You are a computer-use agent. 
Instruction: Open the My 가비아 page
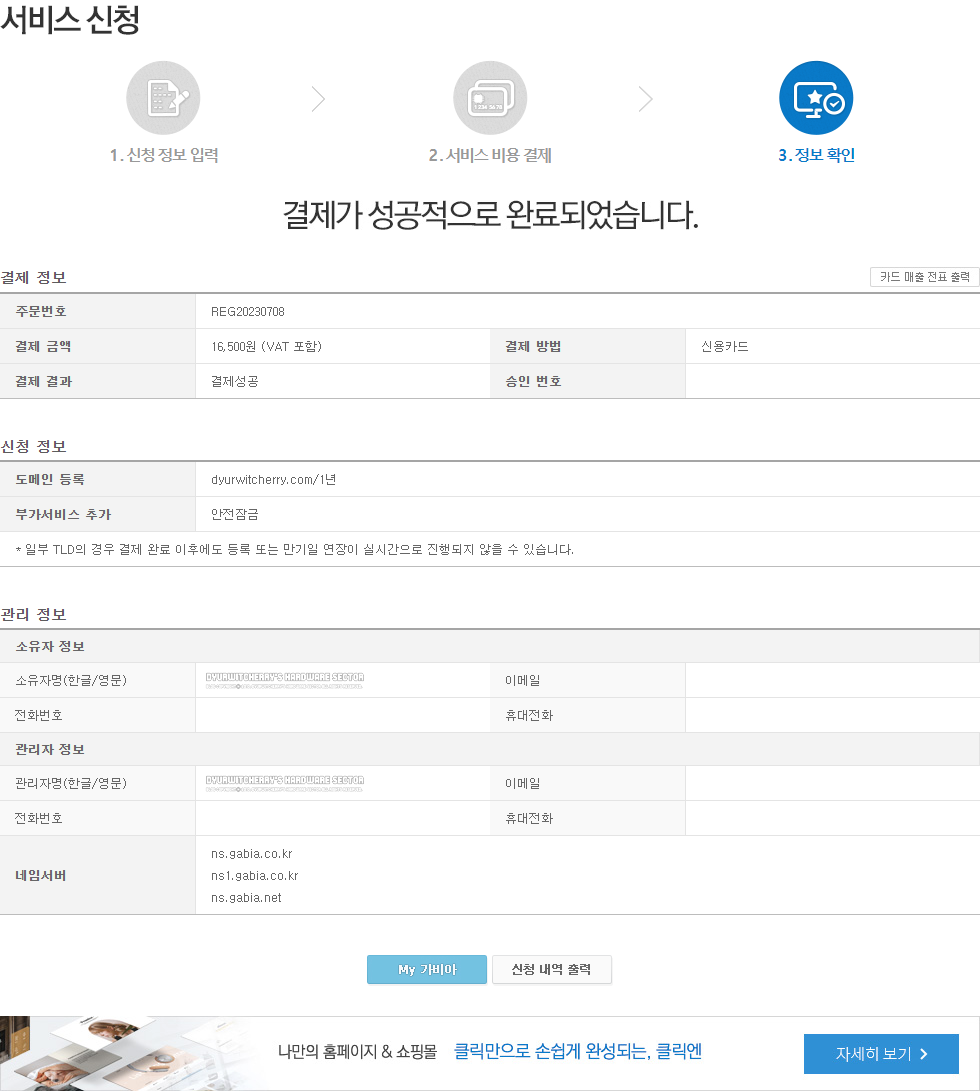(x=427, y=969)
